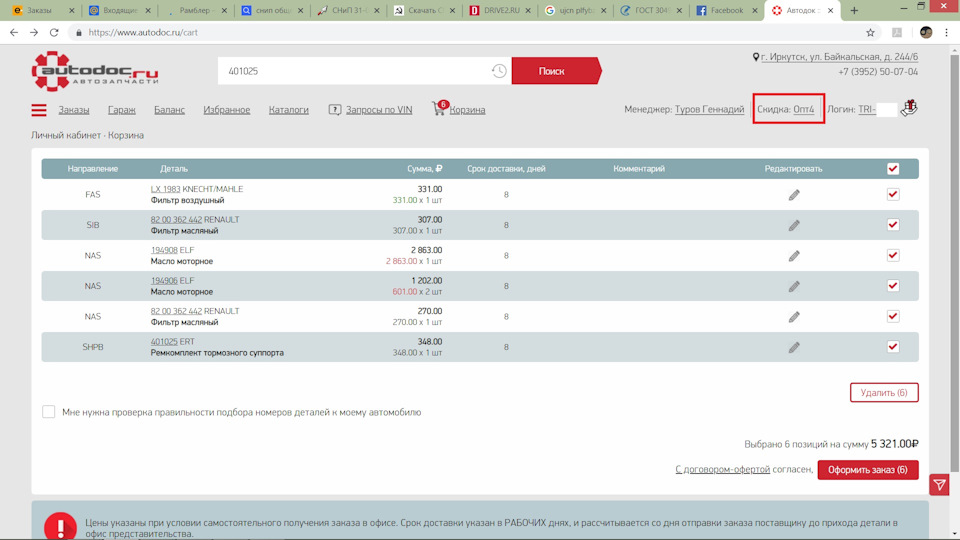Open the LX 1983 part number link

(x=165, y=189)
